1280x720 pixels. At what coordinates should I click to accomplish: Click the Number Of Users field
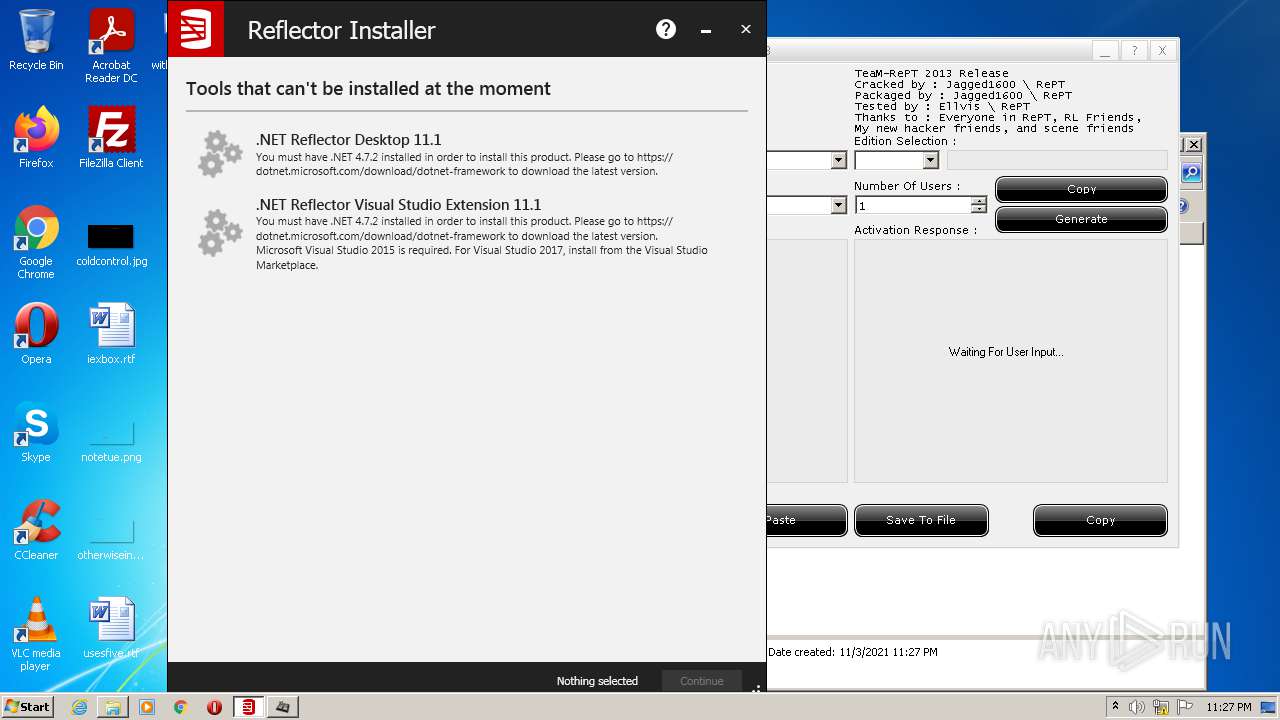click(913, 205)
